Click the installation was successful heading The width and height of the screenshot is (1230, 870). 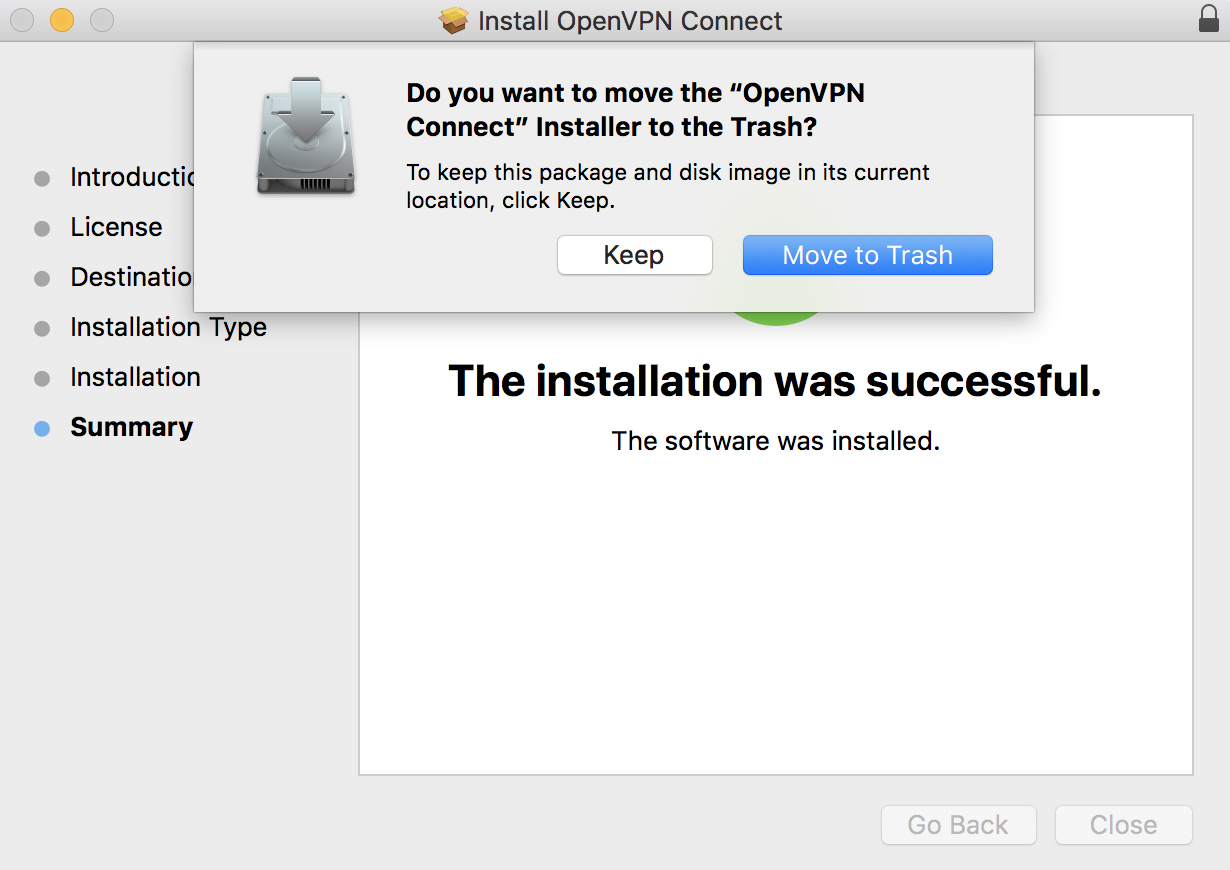coord(775,381)
